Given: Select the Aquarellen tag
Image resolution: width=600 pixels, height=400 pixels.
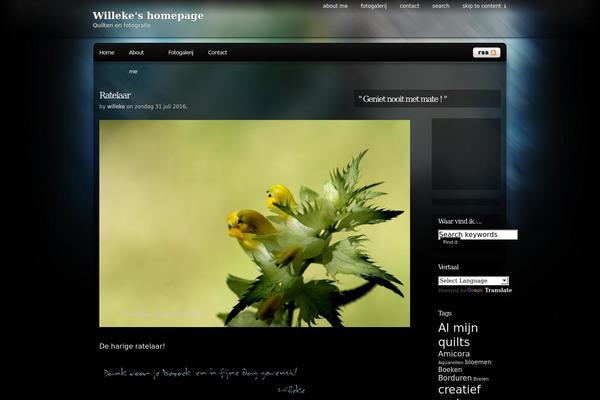Looking at the screenshot, I should click(x=451, y=362).
